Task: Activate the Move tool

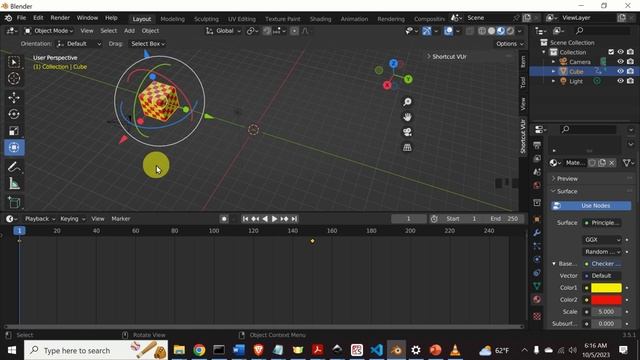Action: (x=14, y=97)
